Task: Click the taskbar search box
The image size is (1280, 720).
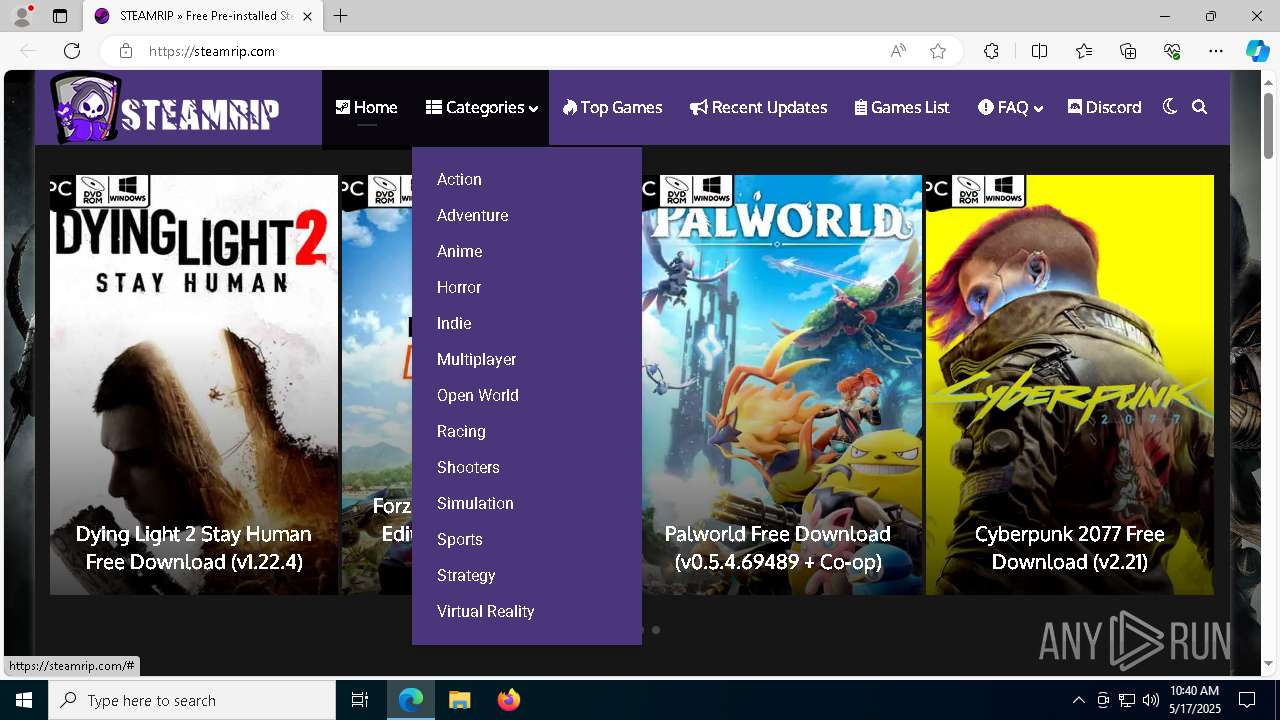Action: coord(192,700)
